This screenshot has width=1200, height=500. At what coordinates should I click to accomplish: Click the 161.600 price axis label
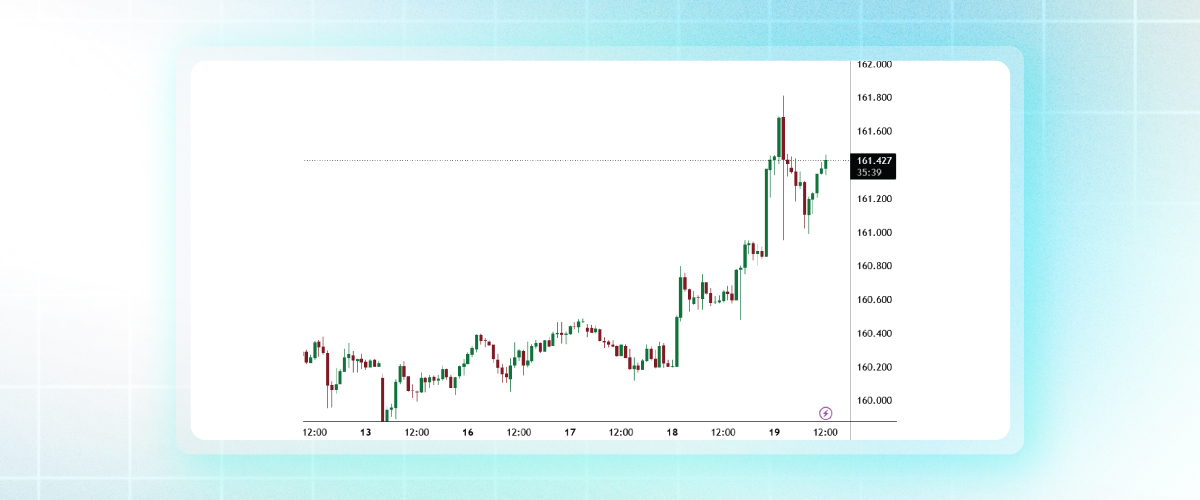(x=875, y=132)
